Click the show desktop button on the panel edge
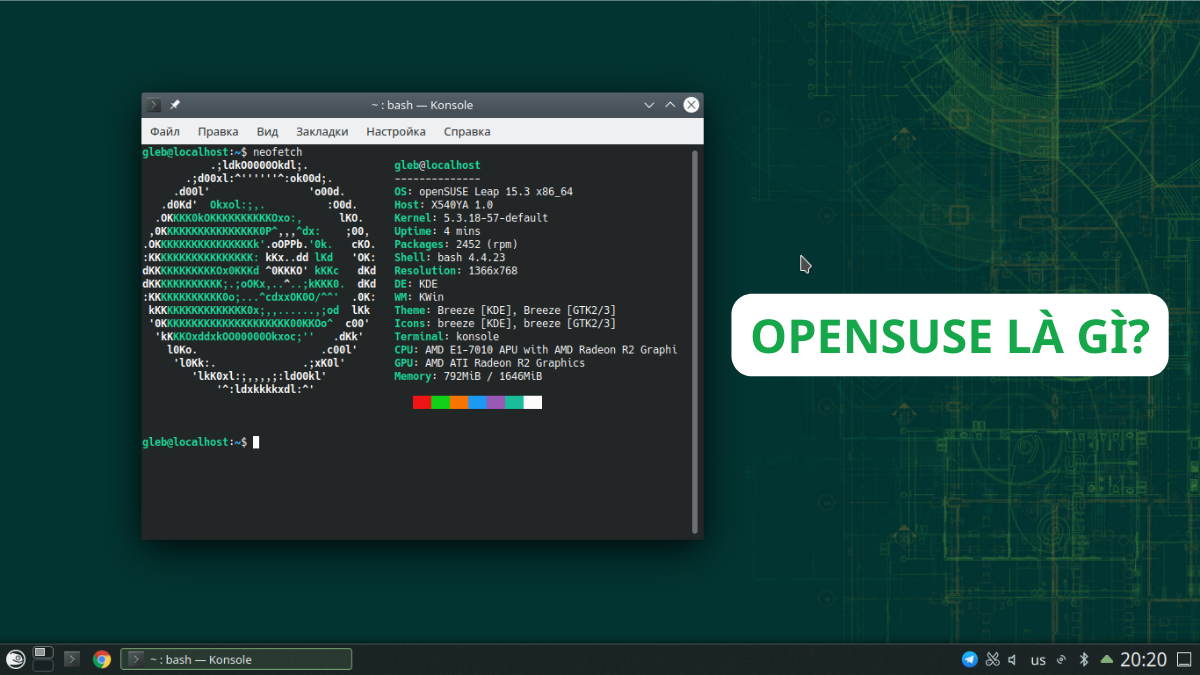 pos(1184,659)
